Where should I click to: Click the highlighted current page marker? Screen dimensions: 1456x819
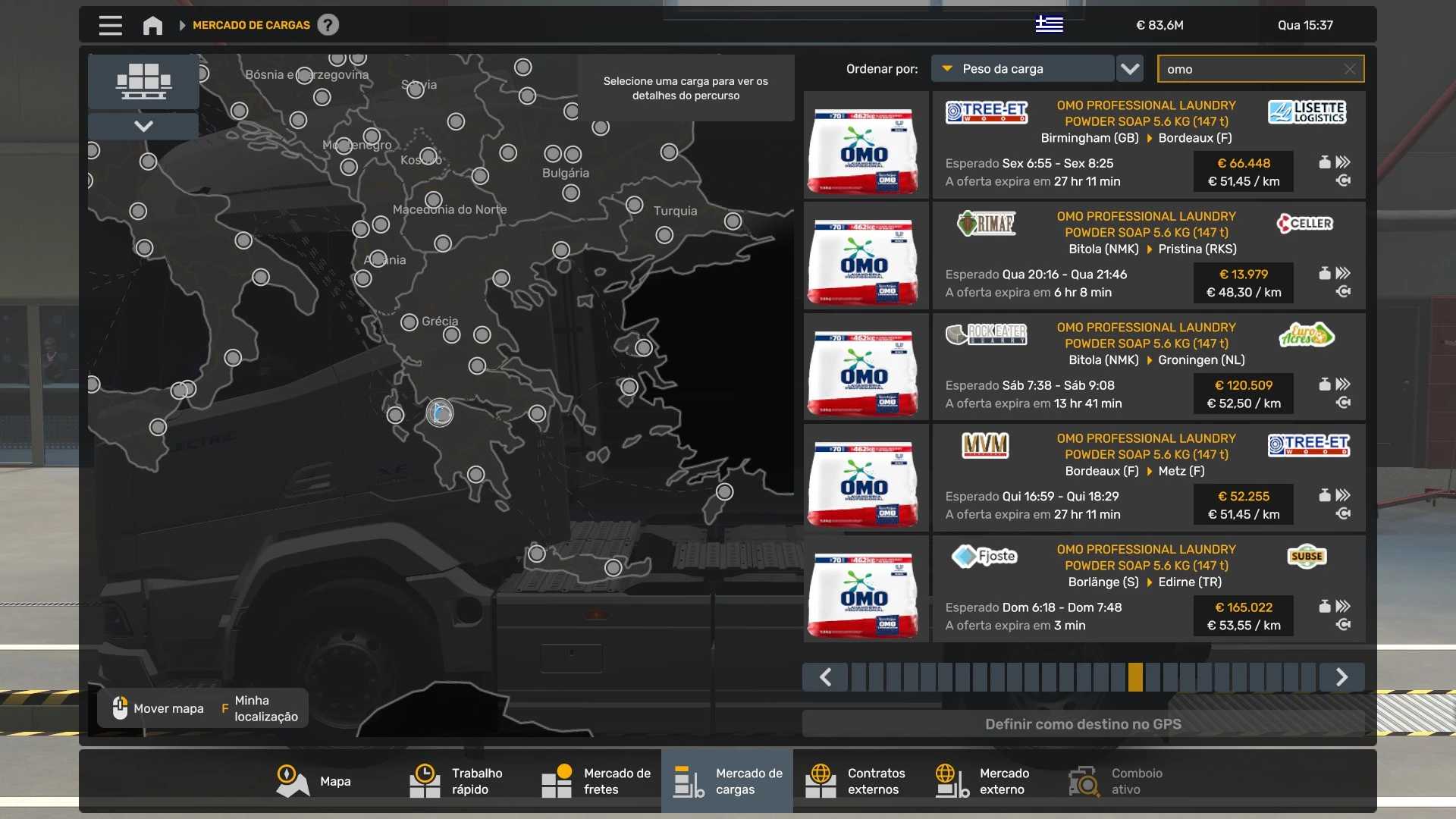point(1135,676)
